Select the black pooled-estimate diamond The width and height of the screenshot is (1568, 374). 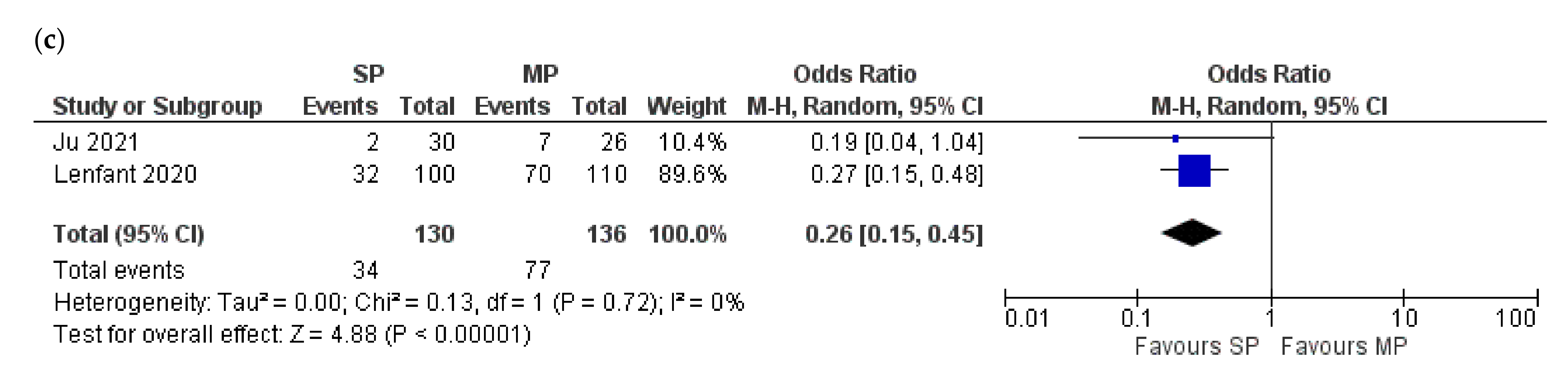1191,233
